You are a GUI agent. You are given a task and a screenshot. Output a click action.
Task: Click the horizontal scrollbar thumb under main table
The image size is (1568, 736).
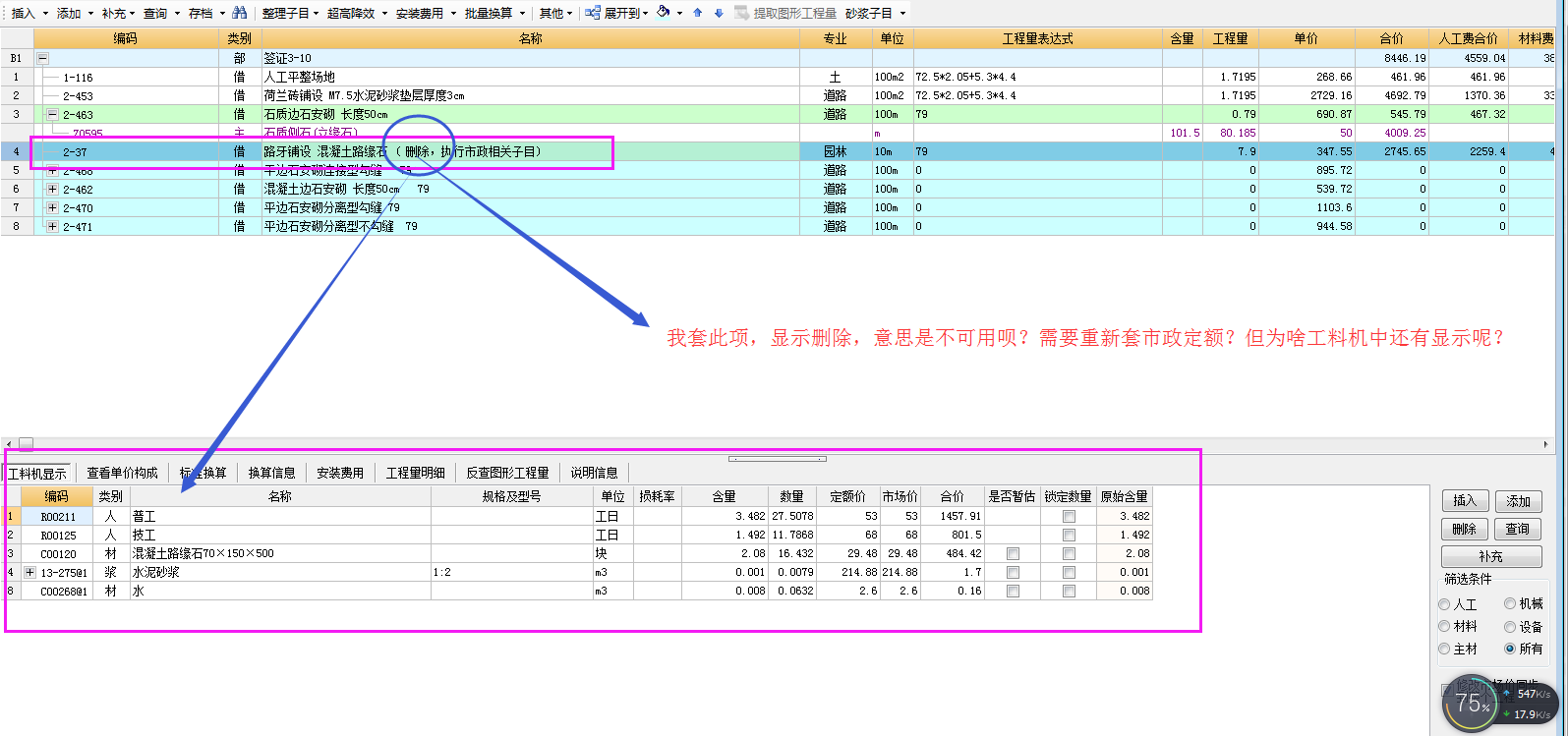tap(26, 443)
